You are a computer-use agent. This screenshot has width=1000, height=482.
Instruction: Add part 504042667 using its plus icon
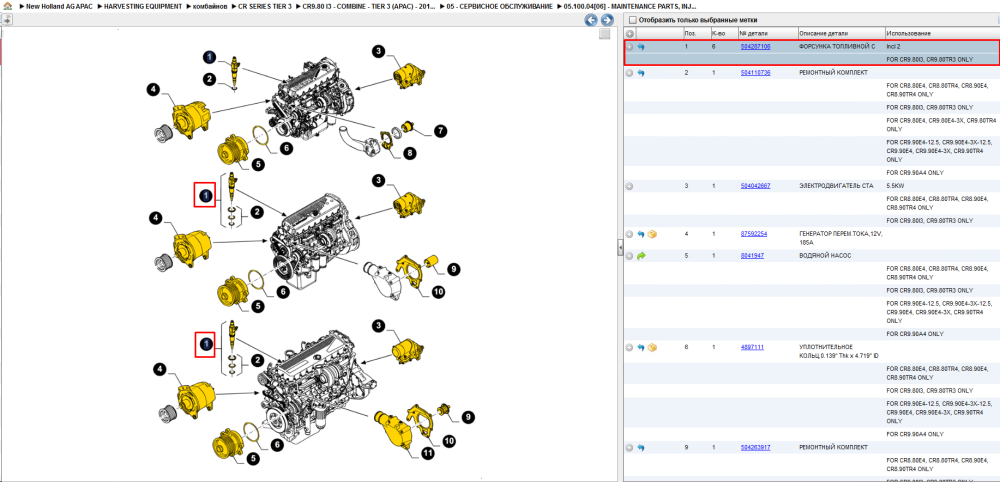(x=629, y=186)
